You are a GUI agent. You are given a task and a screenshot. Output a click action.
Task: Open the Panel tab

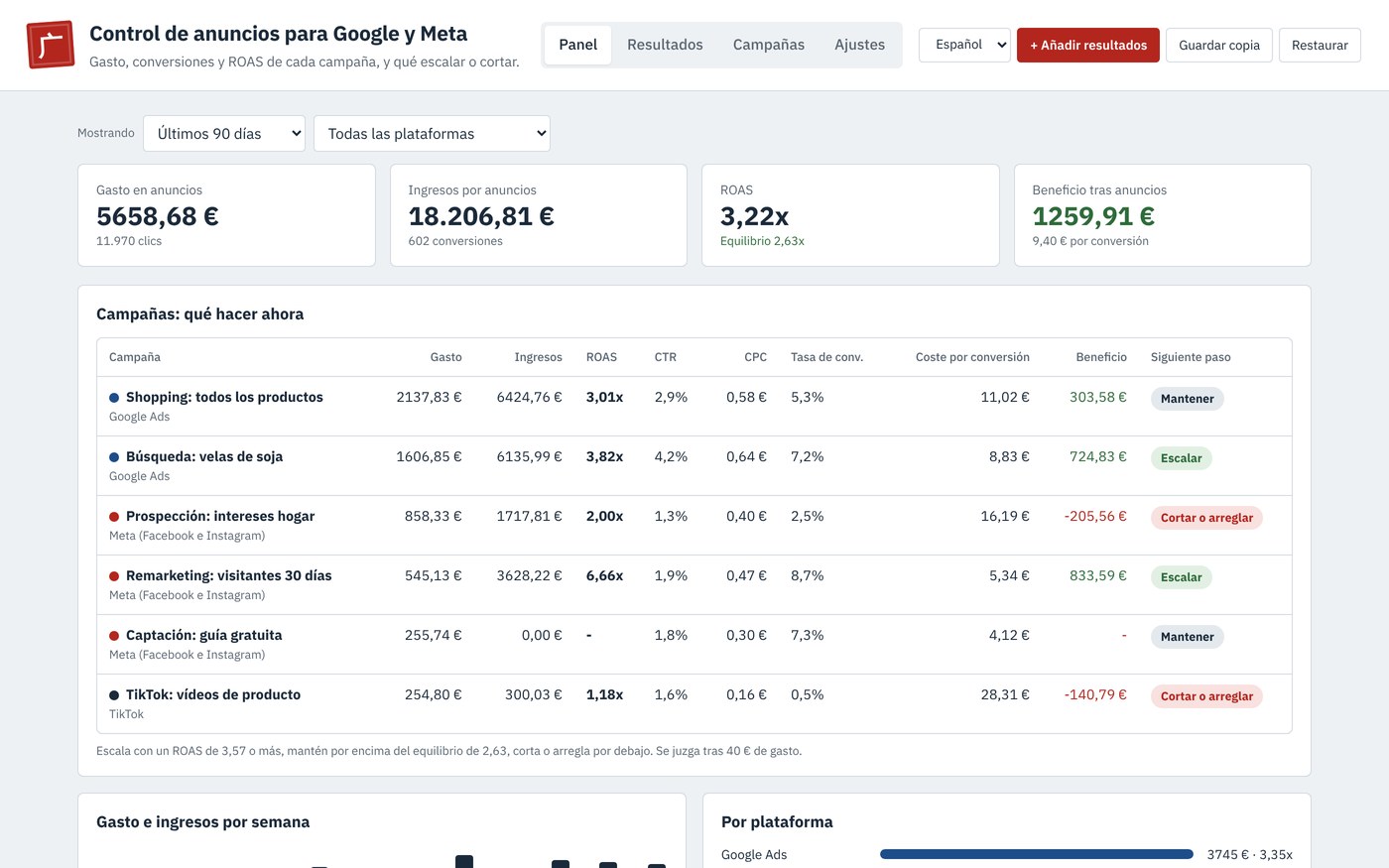pyautogui.click(x=577, y=45)
